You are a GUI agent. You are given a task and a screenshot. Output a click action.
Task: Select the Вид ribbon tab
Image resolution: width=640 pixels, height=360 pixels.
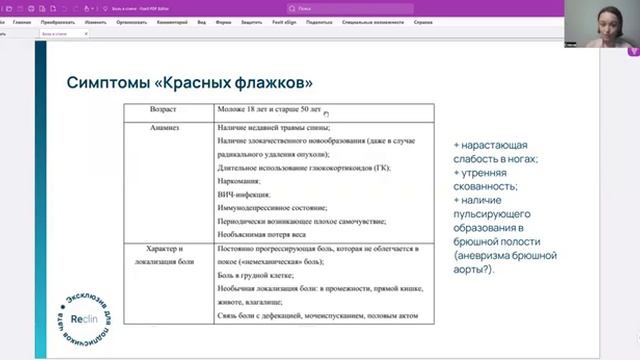tap(202, 22)
